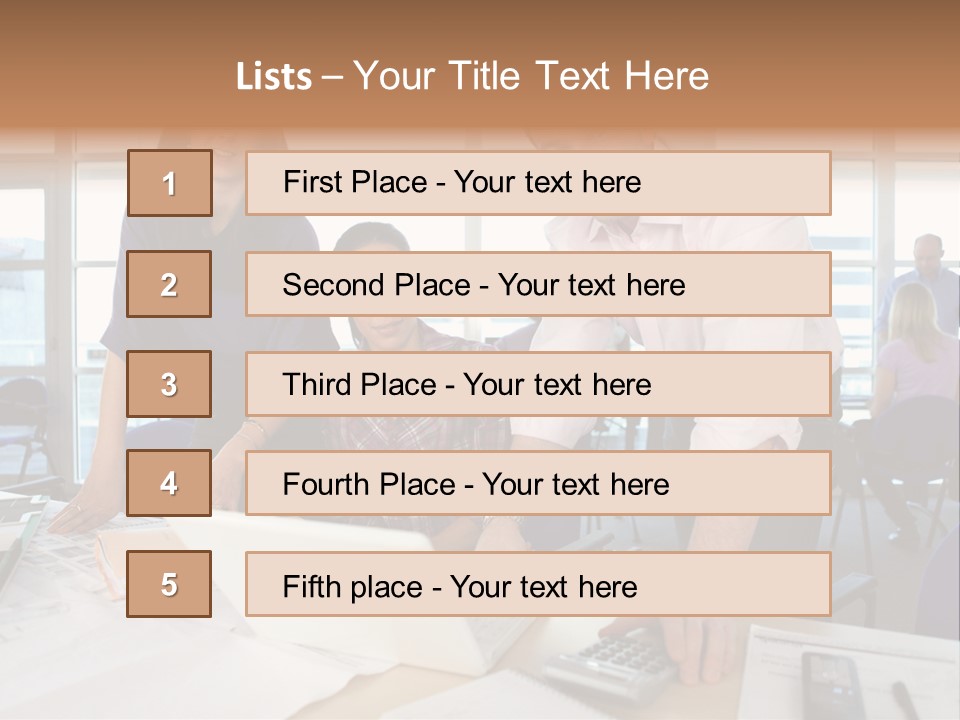Select the Your Title Text Here heading
Screen dimensions: 960x720
click(531, 76)
